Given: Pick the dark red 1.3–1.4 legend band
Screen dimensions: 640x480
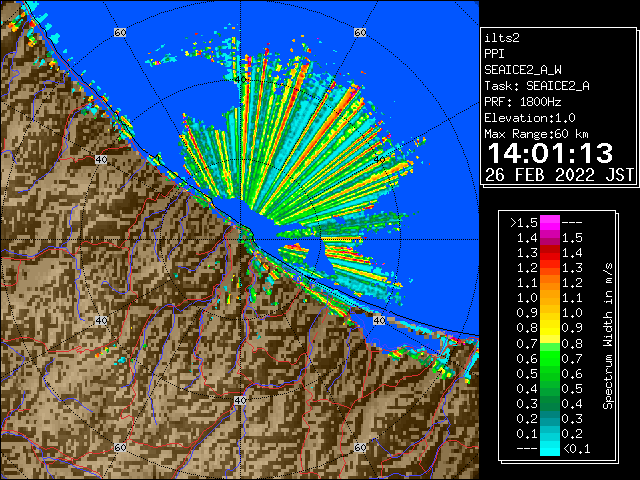Looking at the screenshot, I should click(550, 253).
